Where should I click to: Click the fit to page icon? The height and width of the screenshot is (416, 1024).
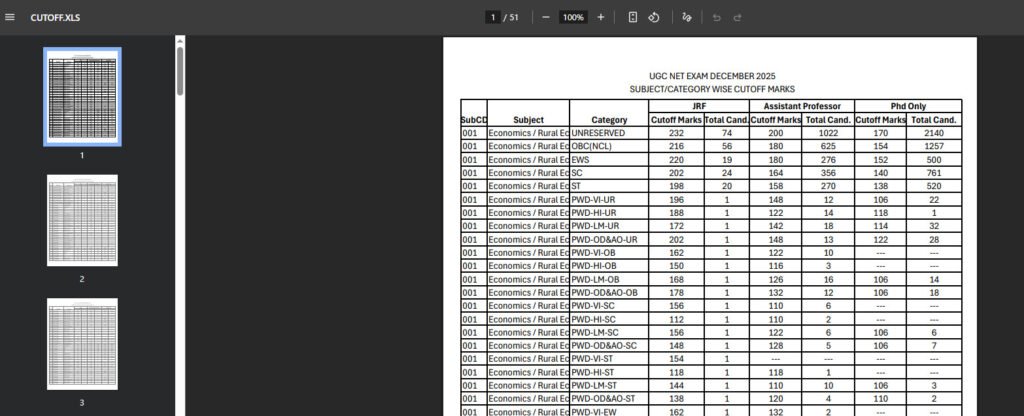click(x=633, y=17)
